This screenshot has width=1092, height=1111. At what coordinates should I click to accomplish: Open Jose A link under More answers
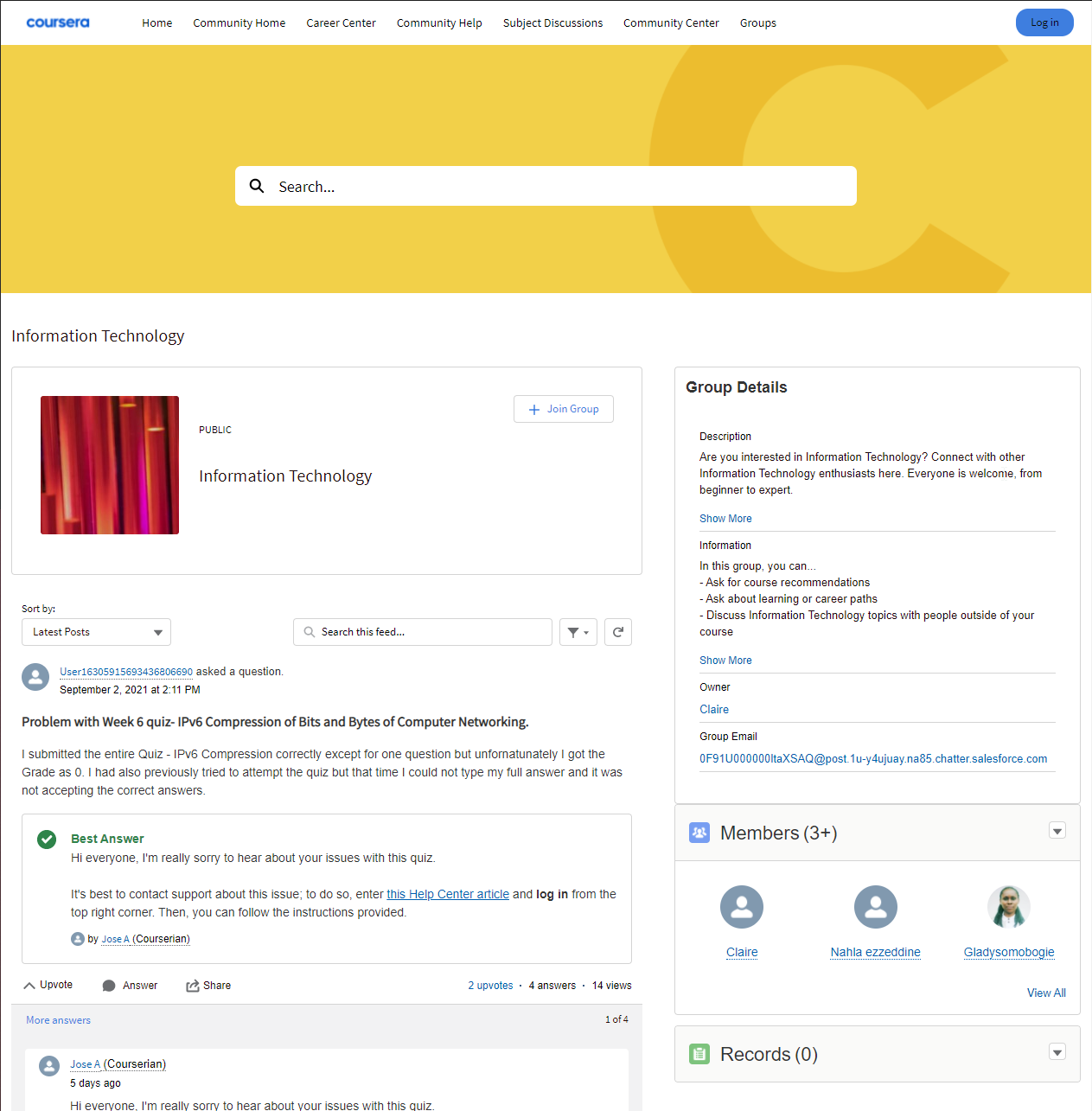pos(86,1064)
